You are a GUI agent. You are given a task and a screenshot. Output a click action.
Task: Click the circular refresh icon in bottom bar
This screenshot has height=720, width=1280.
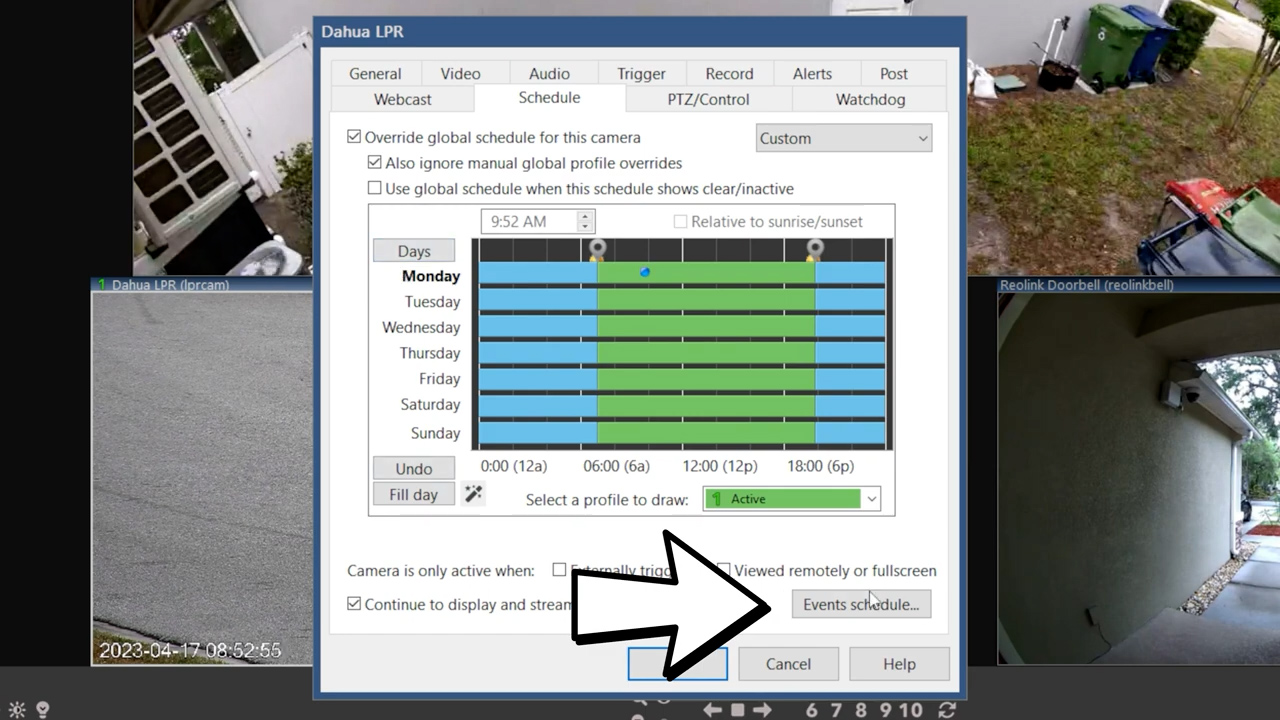pyautogui.click(x=947, y=710)
